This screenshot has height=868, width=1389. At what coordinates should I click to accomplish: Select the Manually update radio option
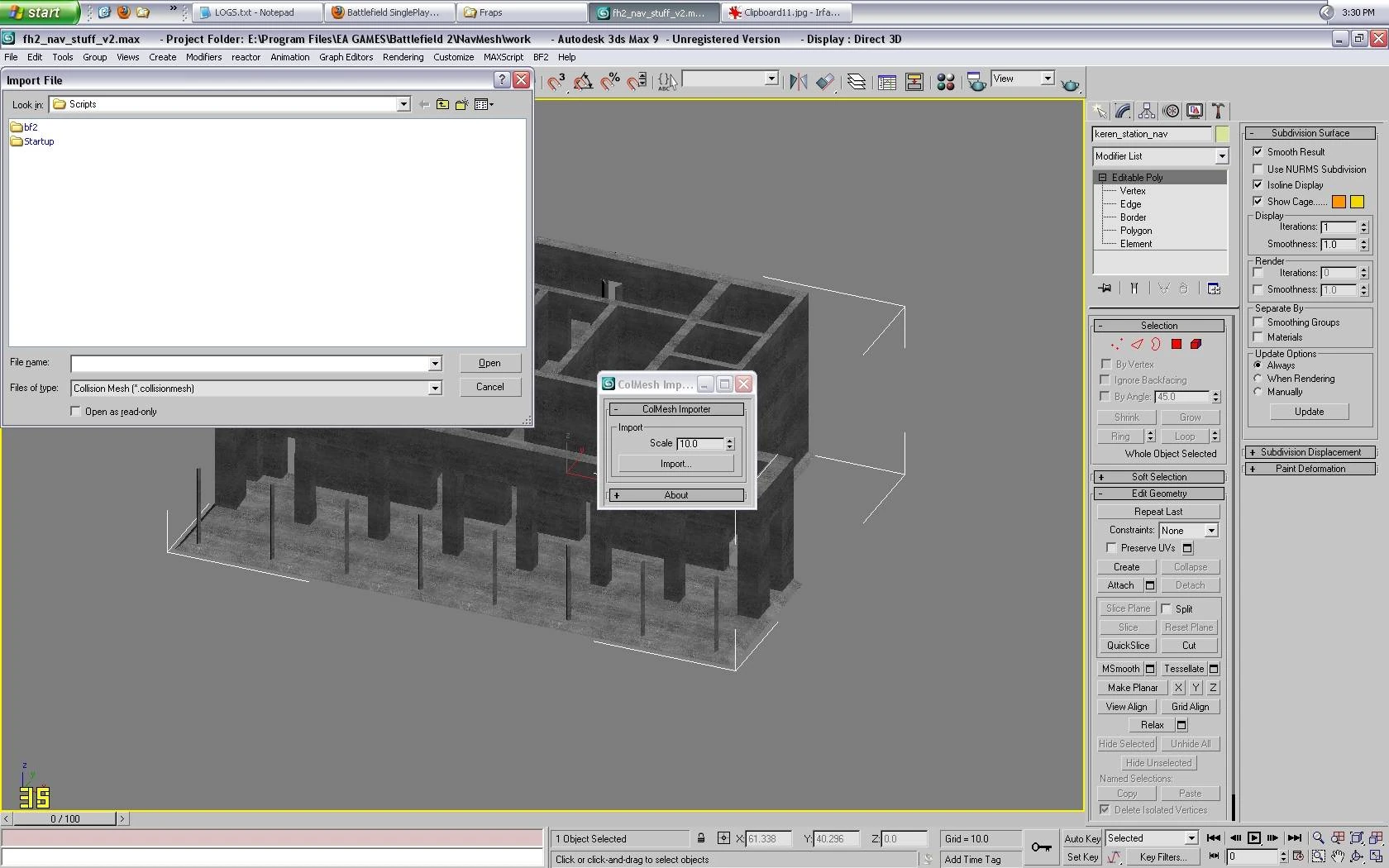click(1258, 392)
